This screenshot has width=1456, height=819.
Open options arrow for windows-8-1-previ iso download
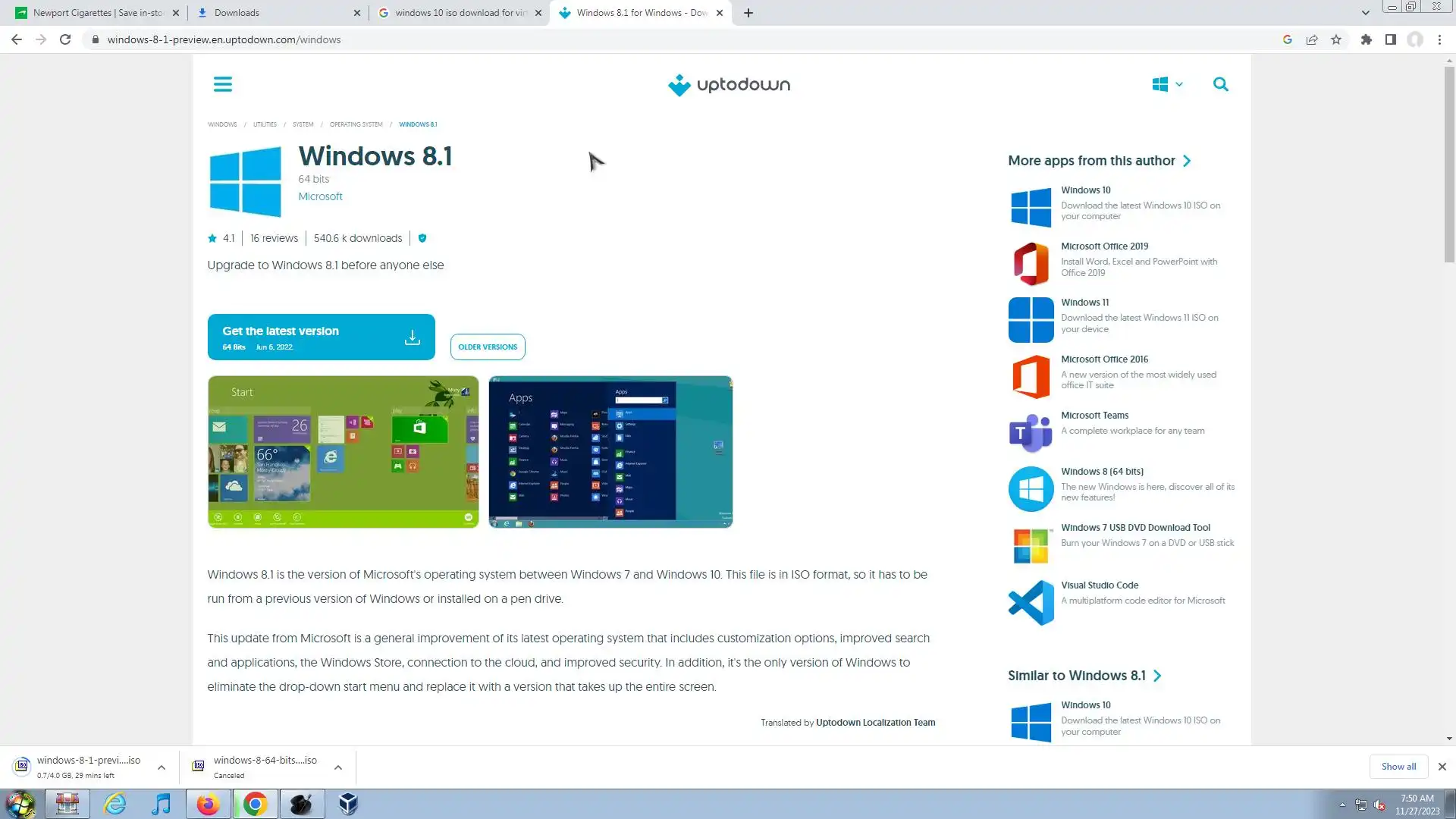click(x=162, y=767)
